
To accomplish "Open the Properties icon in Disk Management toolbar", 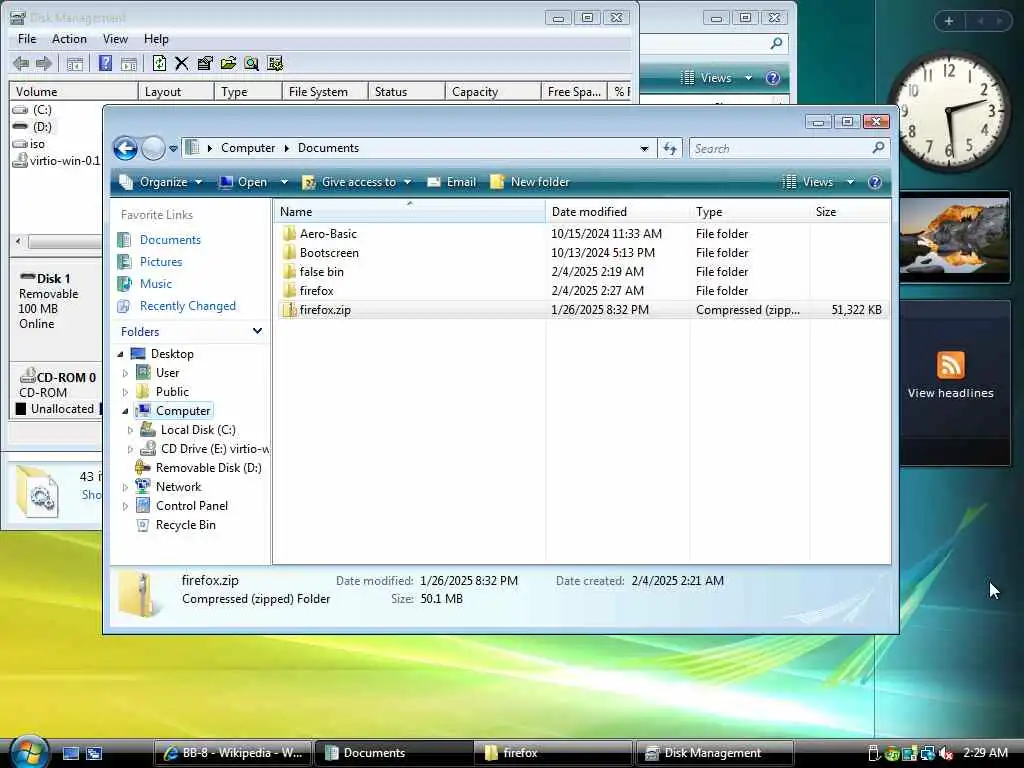I will [205, 63].
